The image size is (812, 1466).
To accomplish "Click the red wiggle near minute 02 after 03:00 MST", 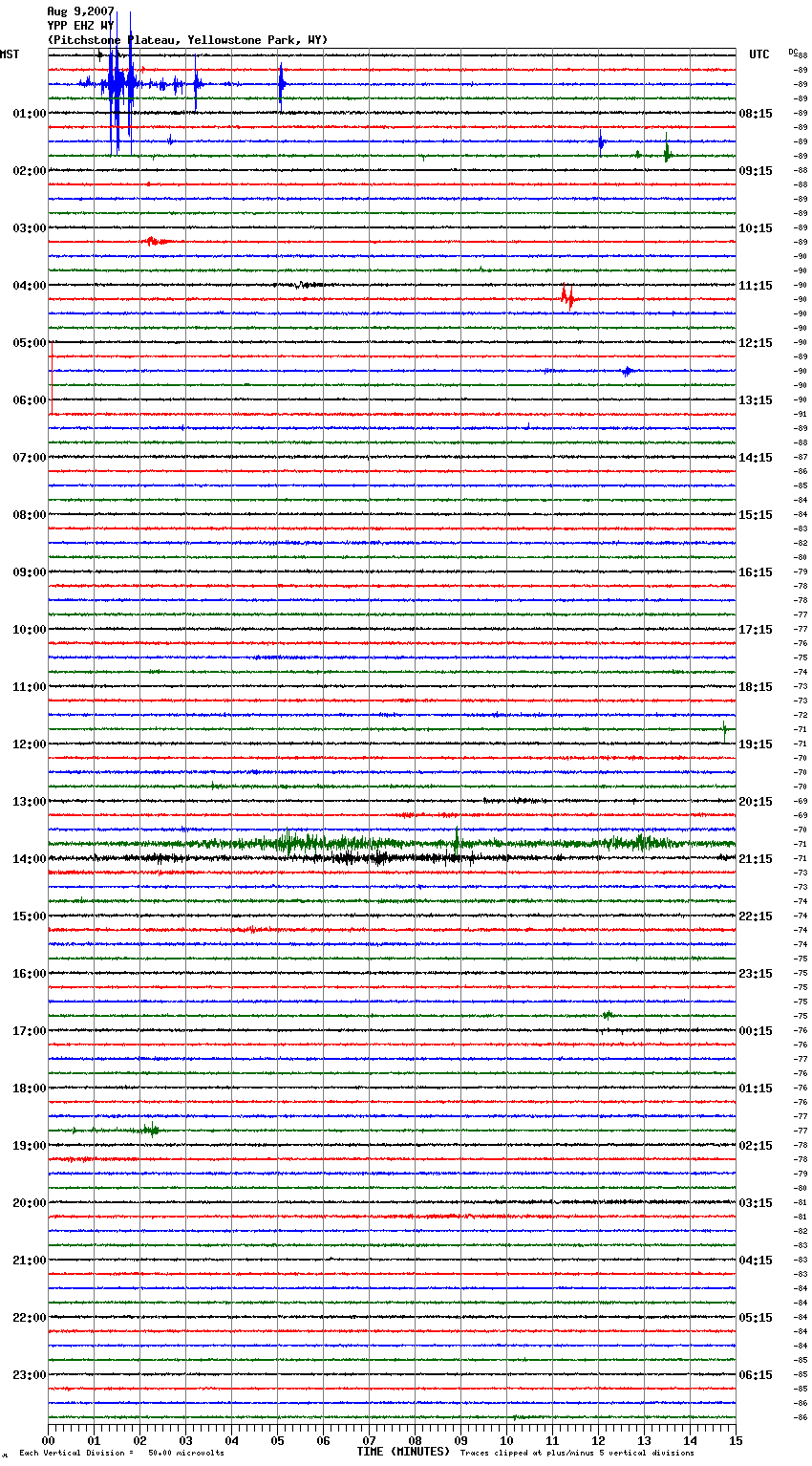I will click(156, 241).
